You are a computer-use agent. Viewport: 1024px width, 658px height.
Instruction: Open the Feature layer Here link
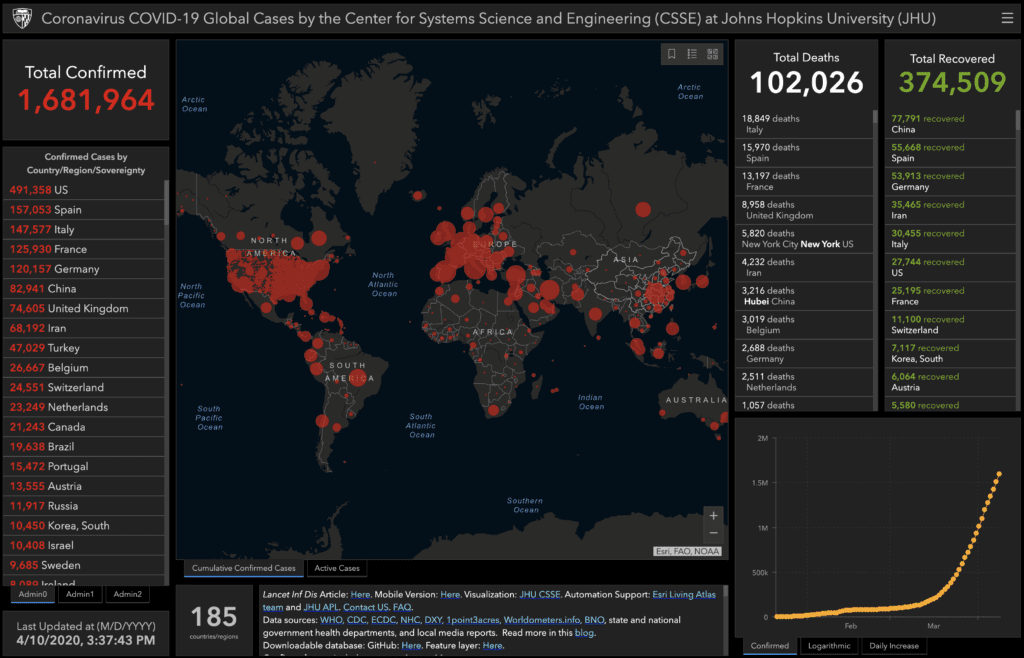[x=492, y=646]
